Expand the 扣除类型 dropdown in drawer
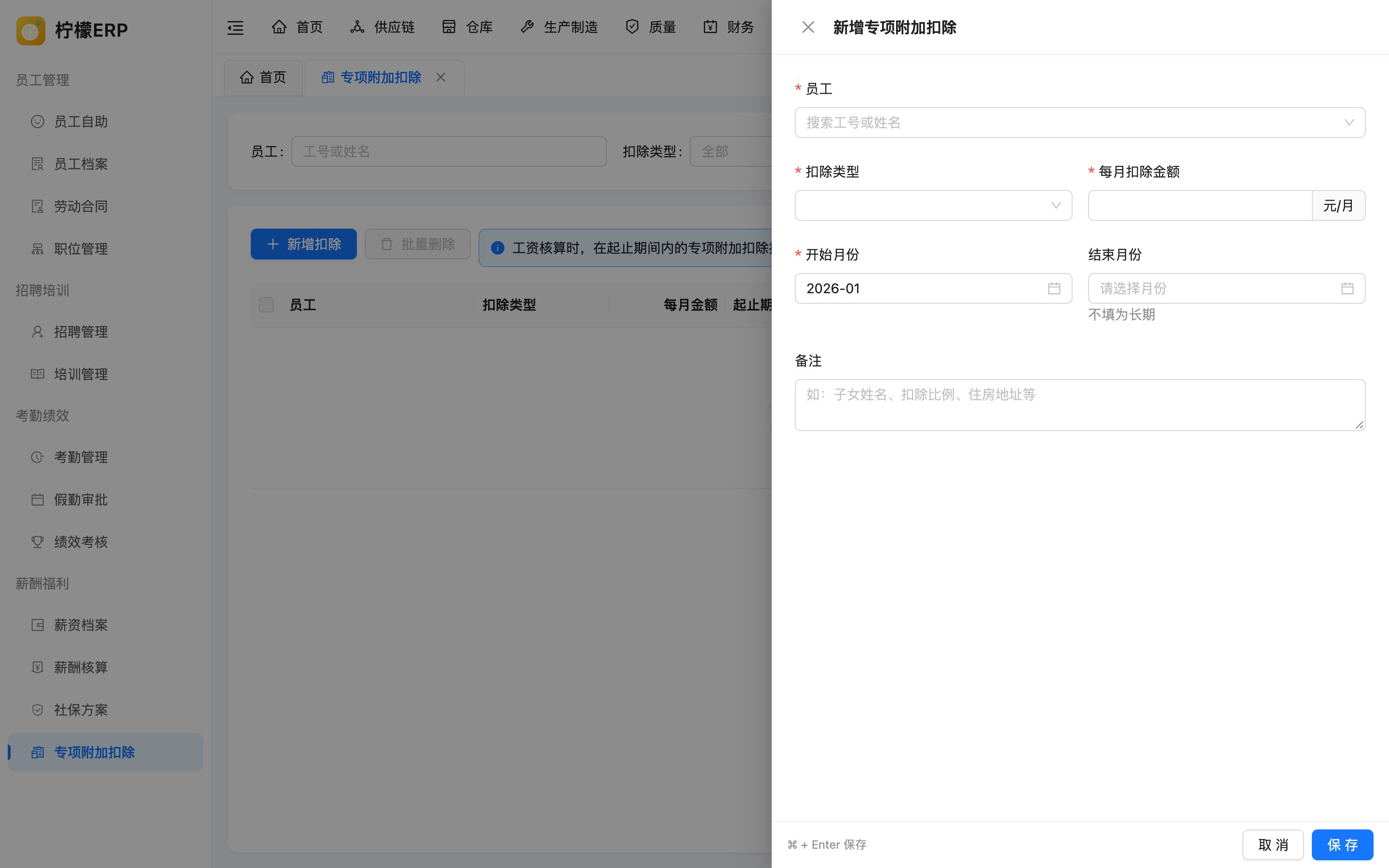 933,205
